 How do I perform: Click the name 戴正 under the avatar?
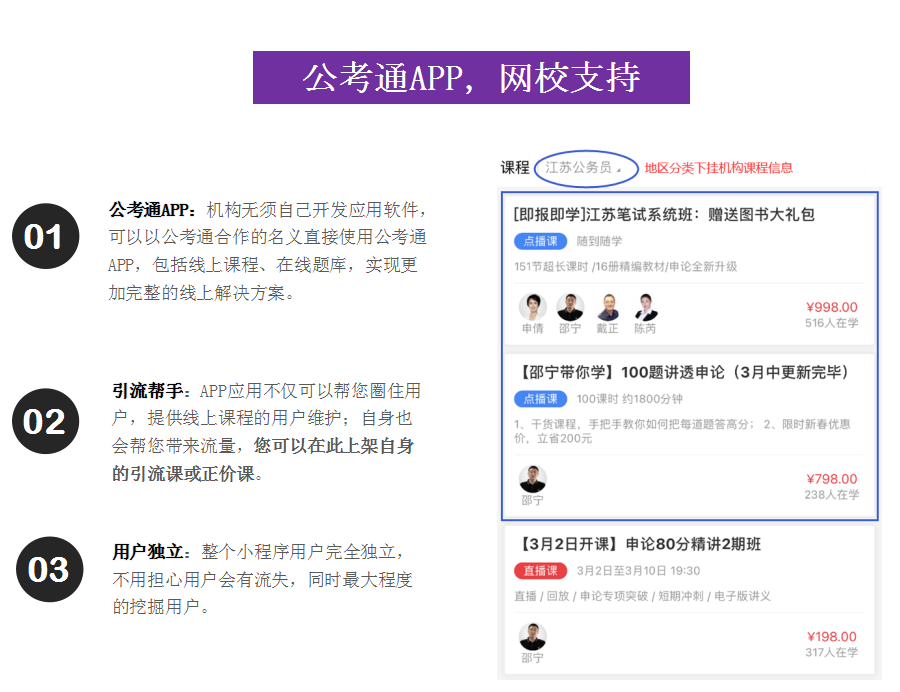608,329
